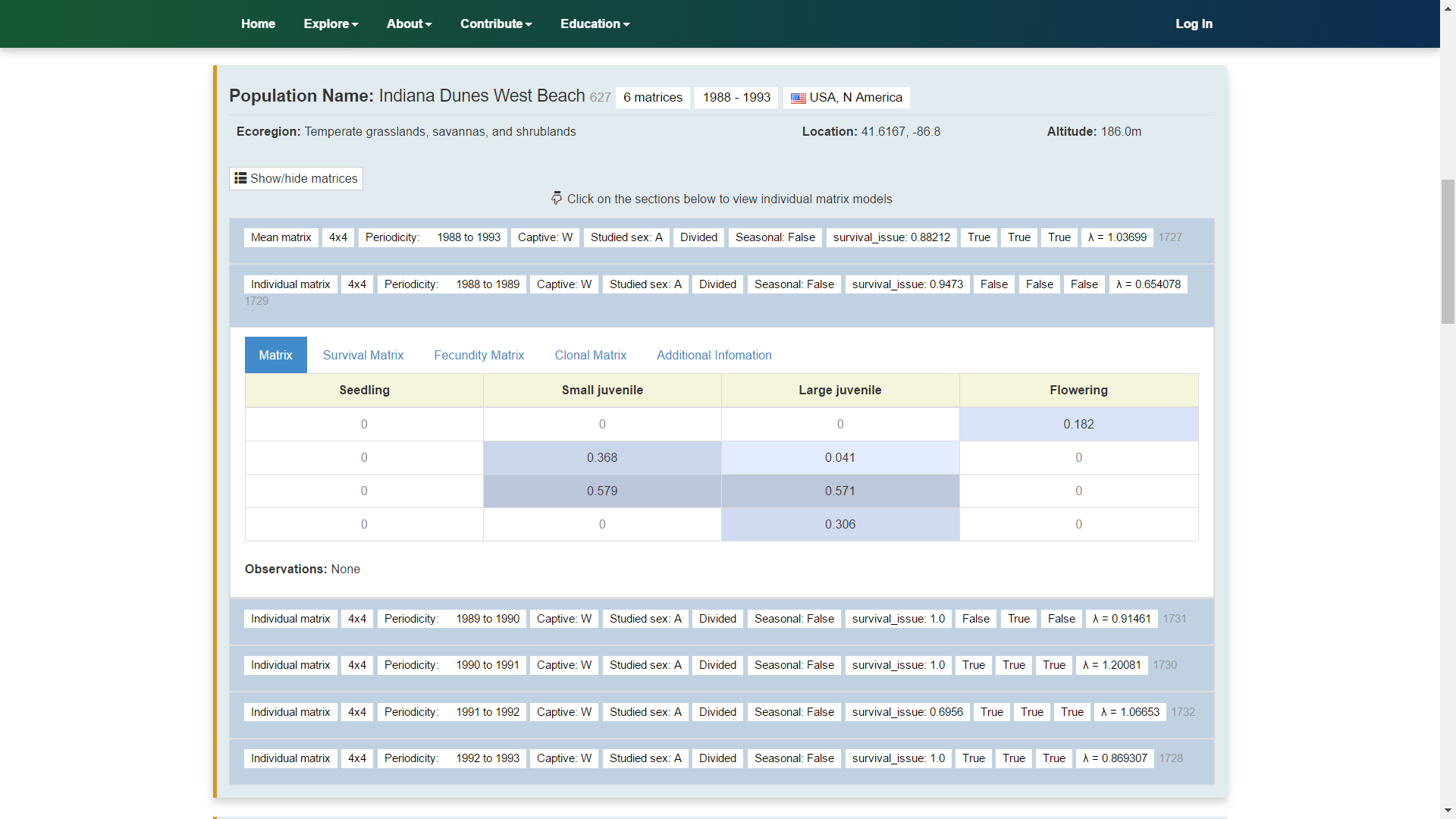Toggle Show/hide matrices button
Screen dimensions: 1456x819
click(x=296, y=178)
